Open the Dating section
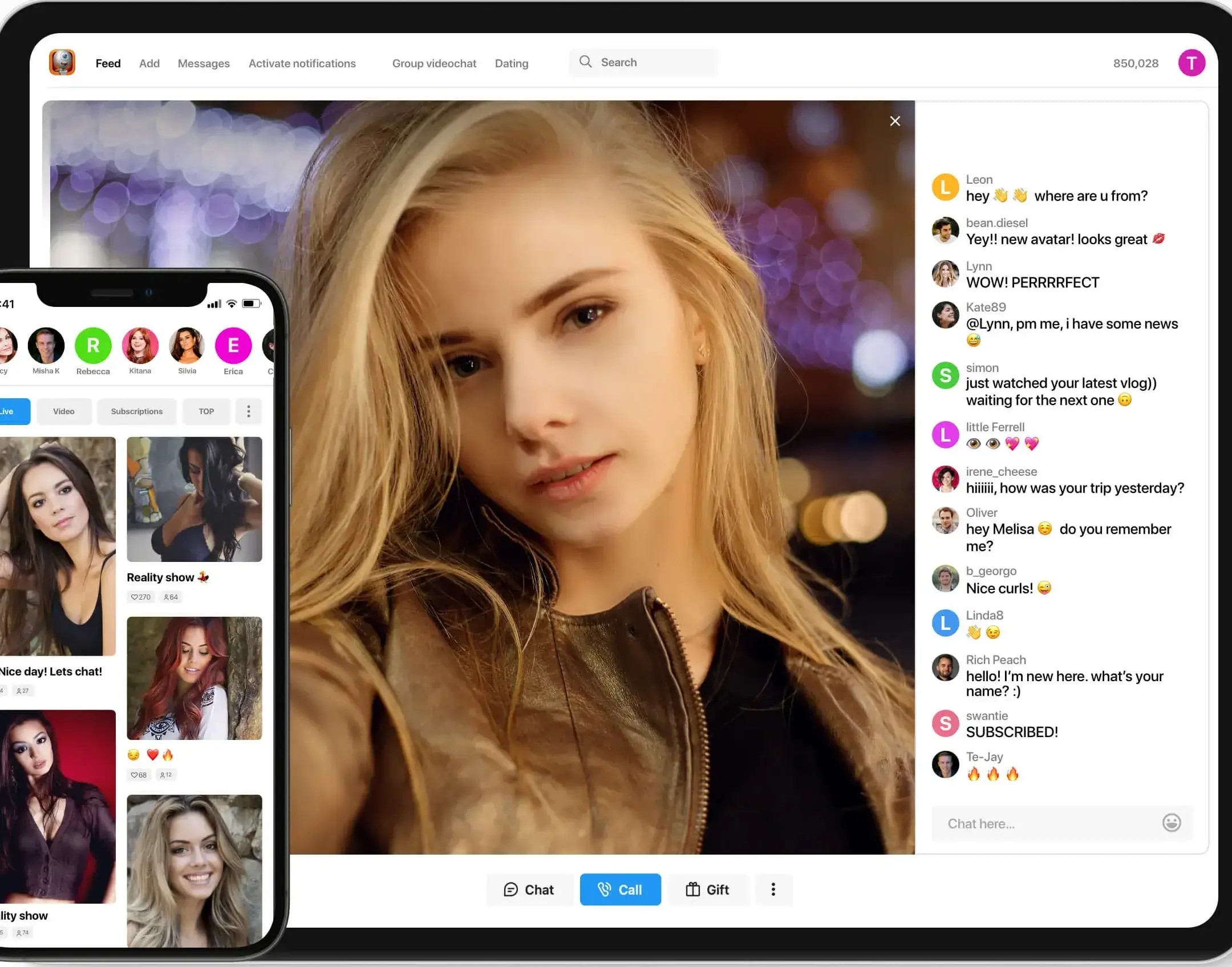1232x967 pixels. [511, 63]
